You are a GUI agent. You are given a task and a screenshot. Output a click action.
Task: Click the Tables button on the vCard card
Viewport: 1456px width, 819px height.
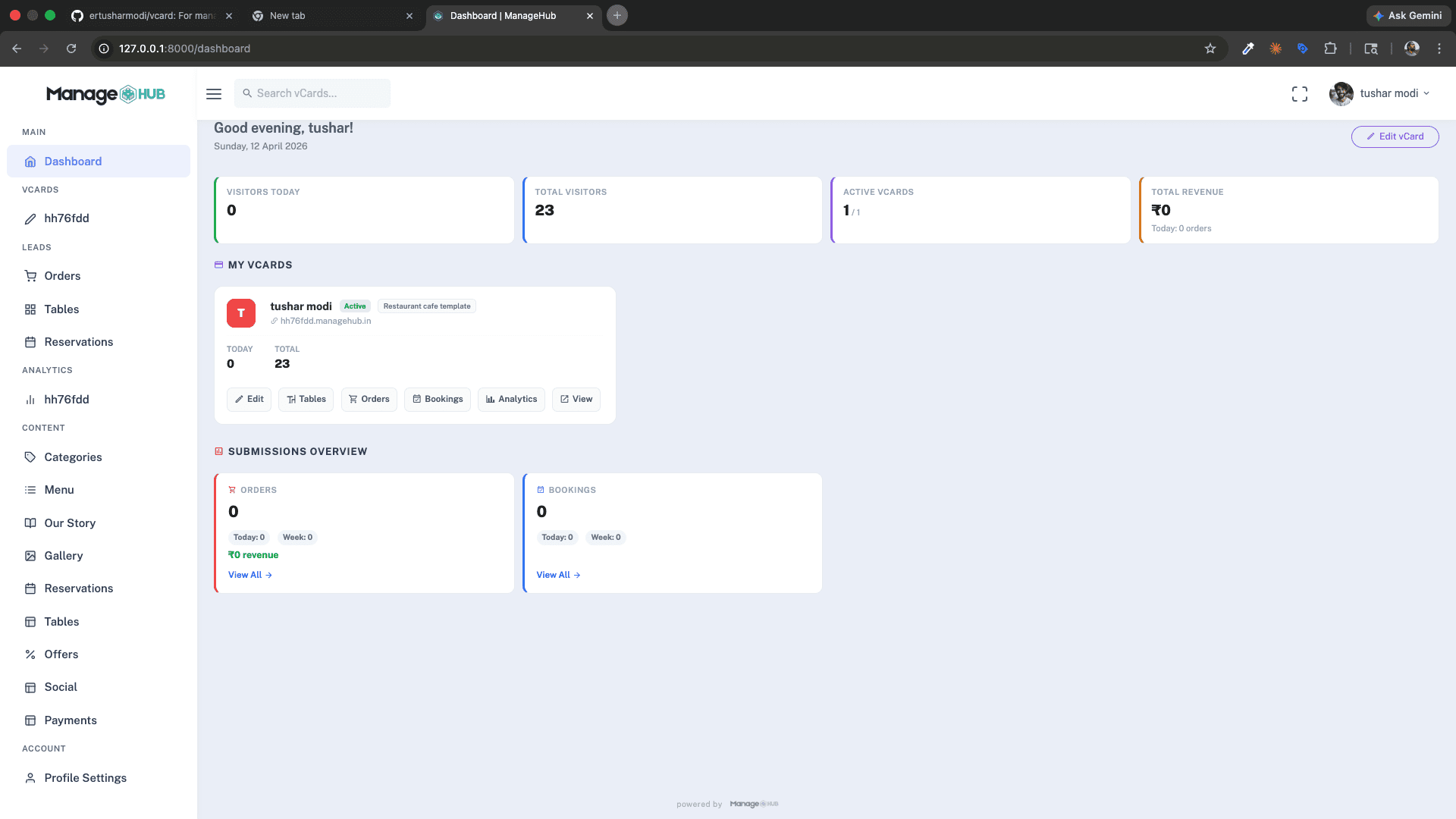pos(306,400)
